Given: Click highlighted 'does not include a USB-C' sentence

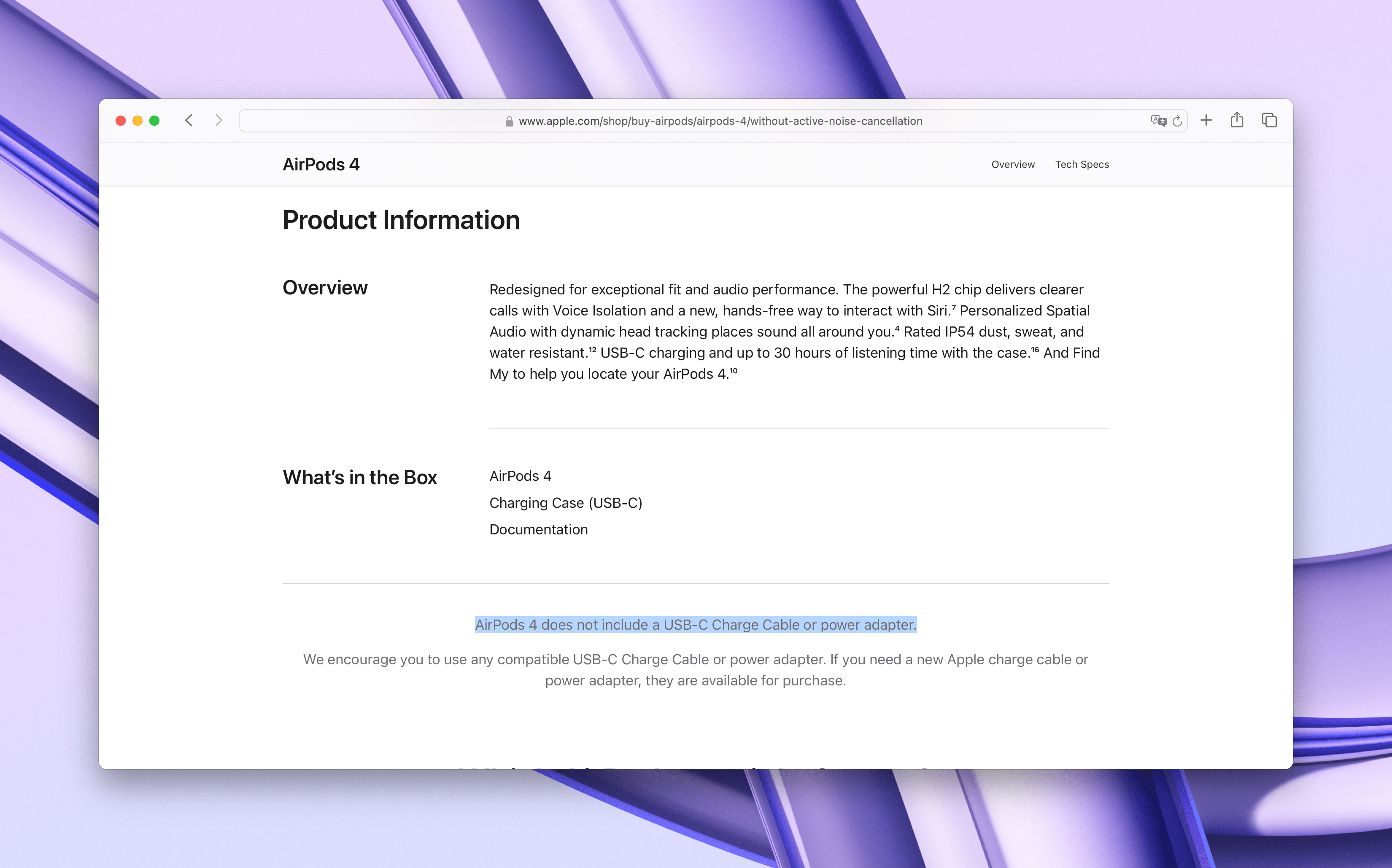Looking at the screenshot, I should coord(696,625).
